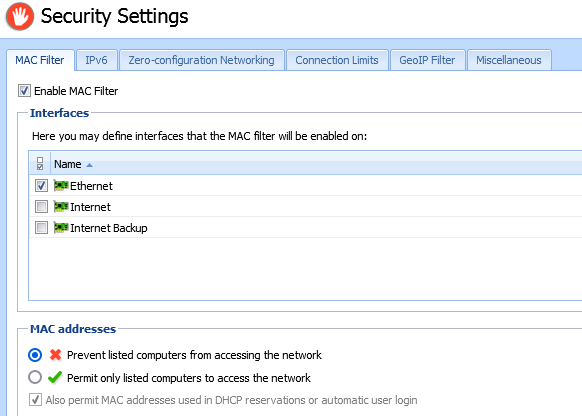Image resolution: width=582 pixels, height=416 pixels.
Task: Uncheck Enable MAC Filter
Action: 24,91
